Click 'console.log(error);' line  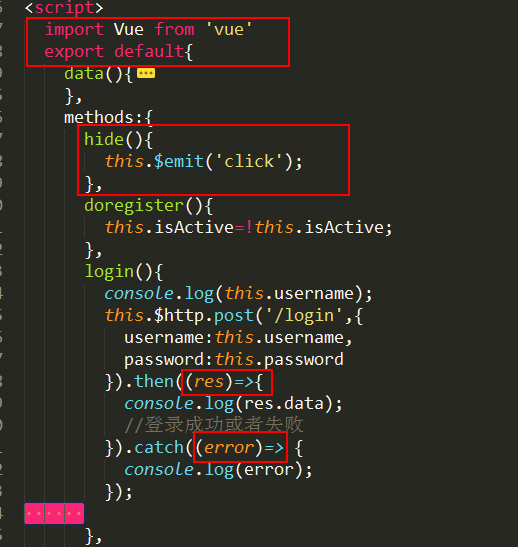point(218,470)
